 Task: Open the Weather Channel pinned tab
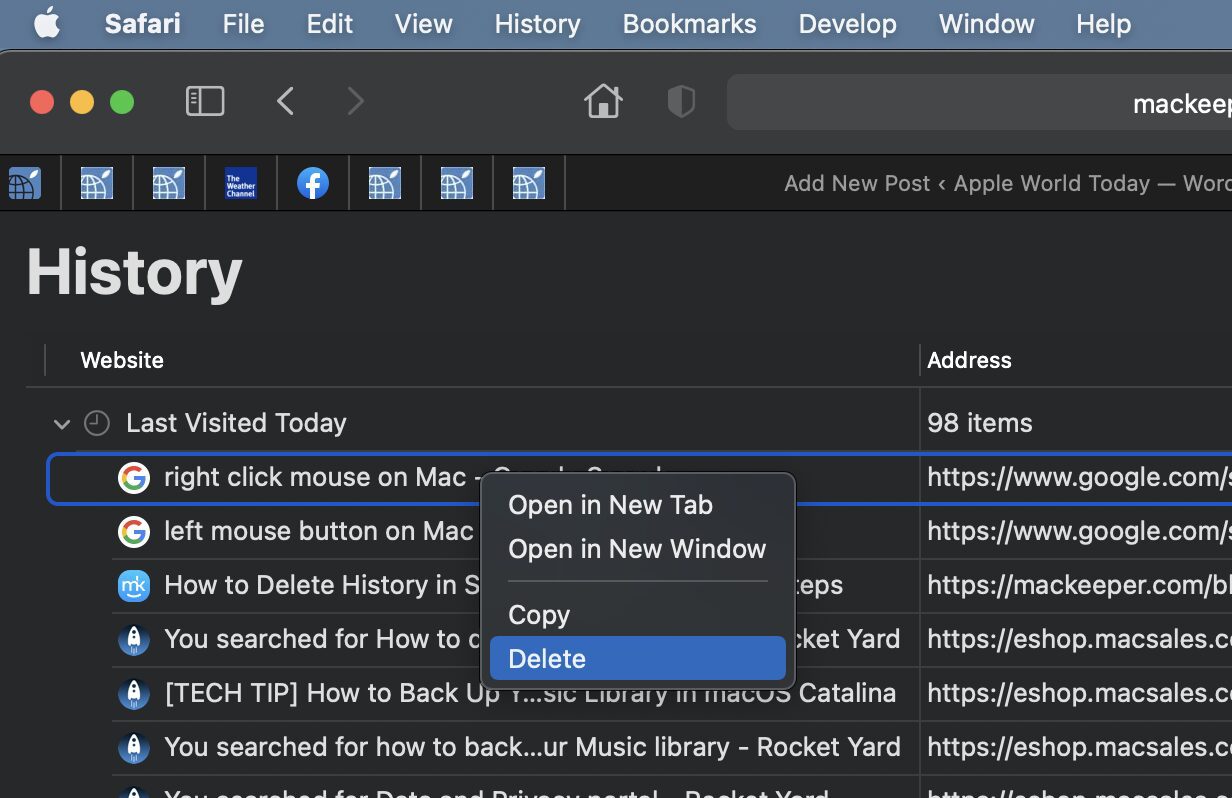point(240,183)
